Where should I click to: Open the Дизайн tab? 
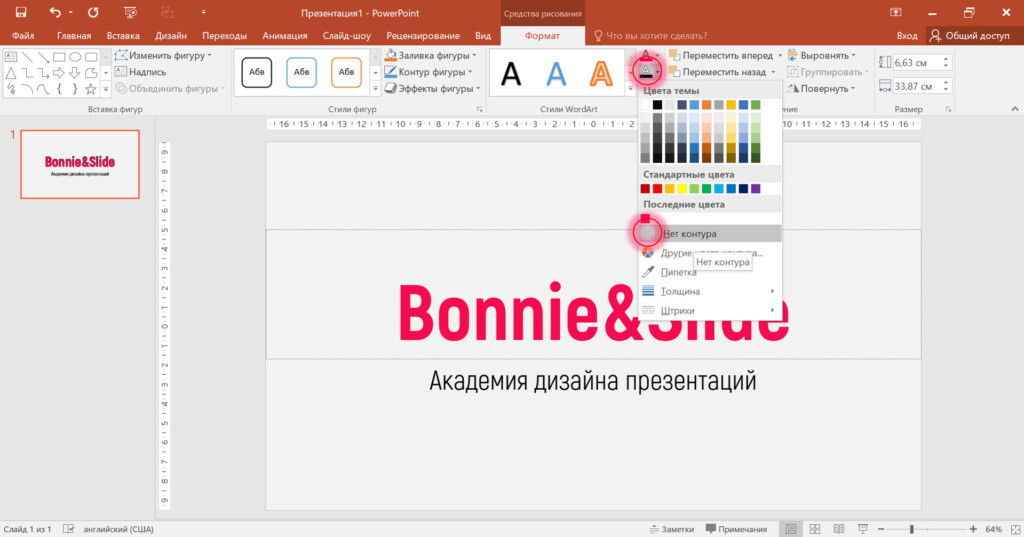click(x=170, y=35)
